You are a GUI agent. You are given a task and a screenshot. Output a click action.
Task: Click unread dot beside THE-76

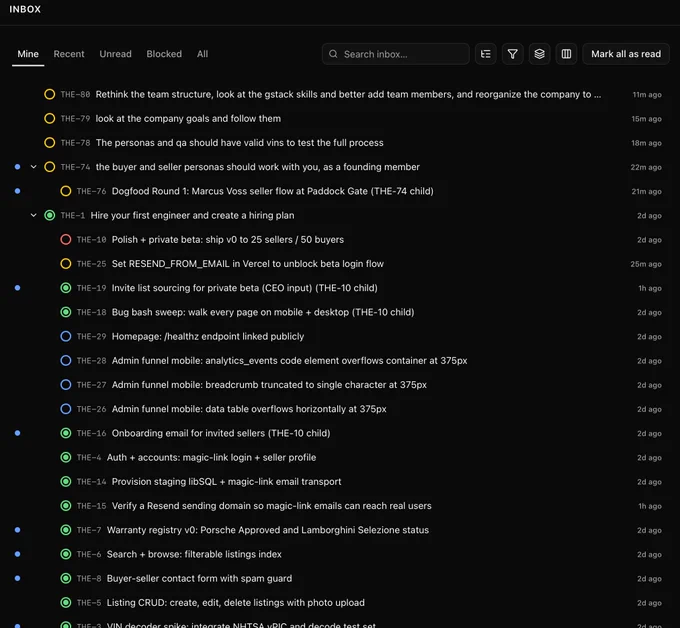coord(17,191)
